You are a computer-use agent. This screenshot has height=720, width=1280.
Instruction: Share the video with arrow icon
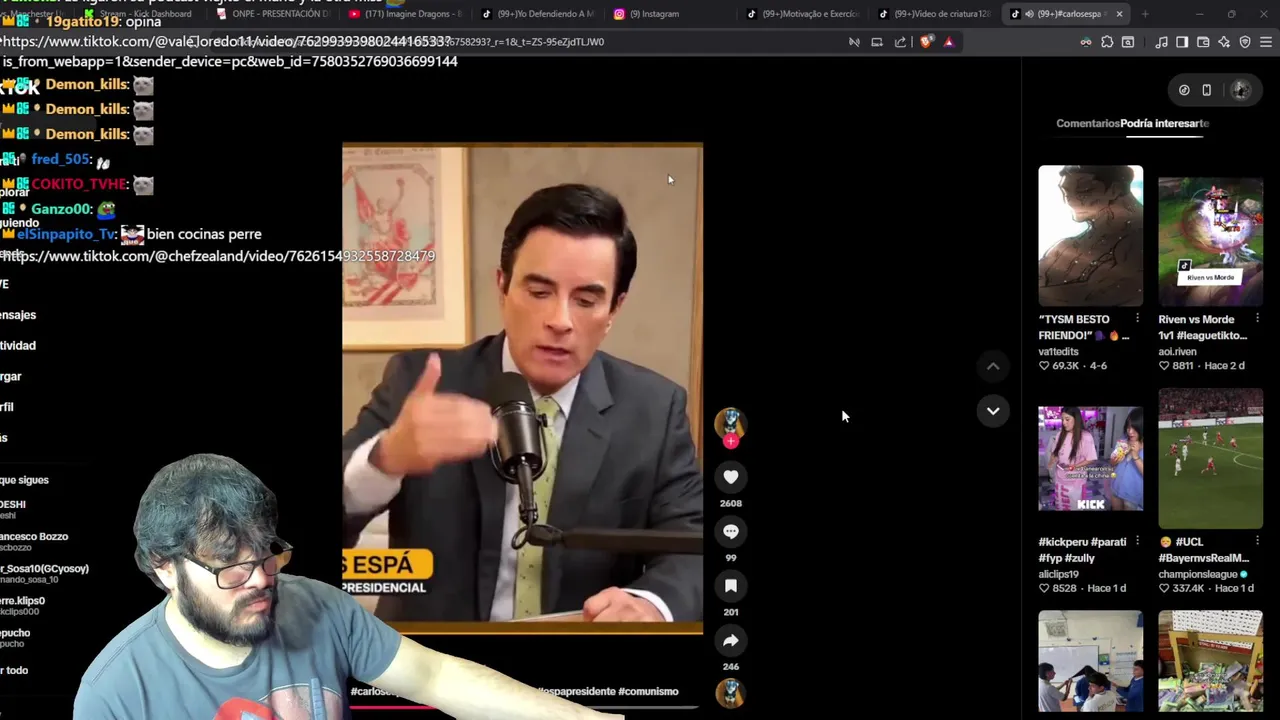pos(731,641)
